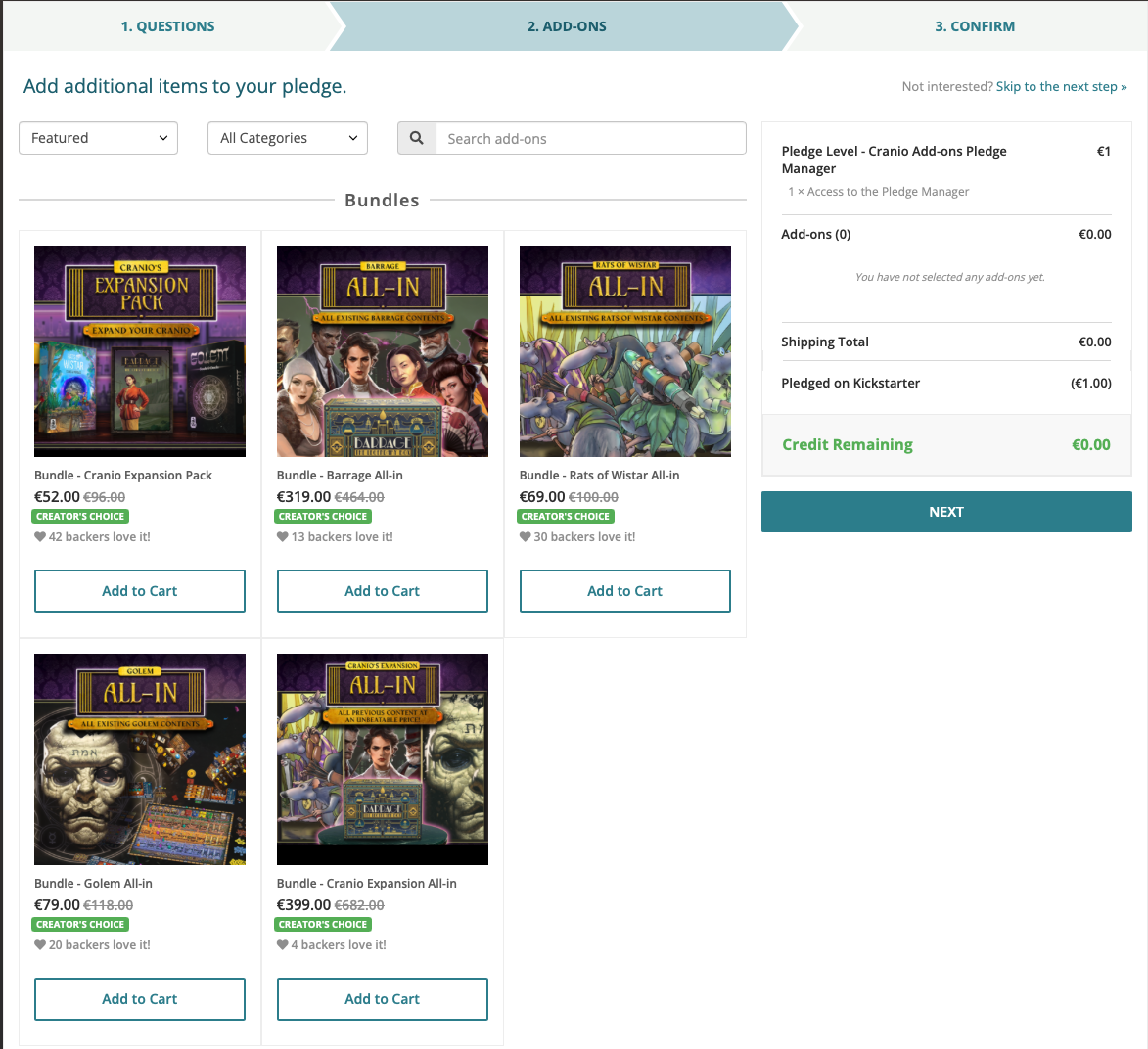
Task: Click '1 × Access to the Pledge Manager'
Action: pos(879,192)
